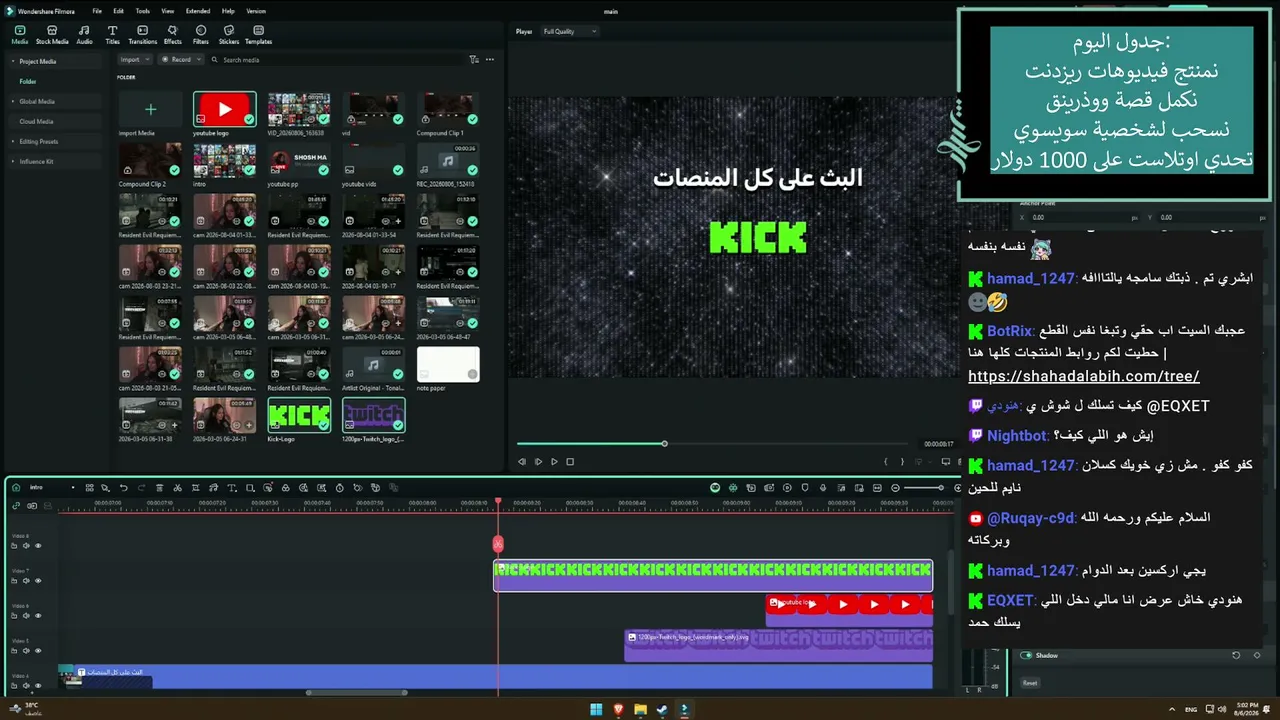Redo the last timeline action
Screen dimensions: 1280x720
[x=141, y=488]
